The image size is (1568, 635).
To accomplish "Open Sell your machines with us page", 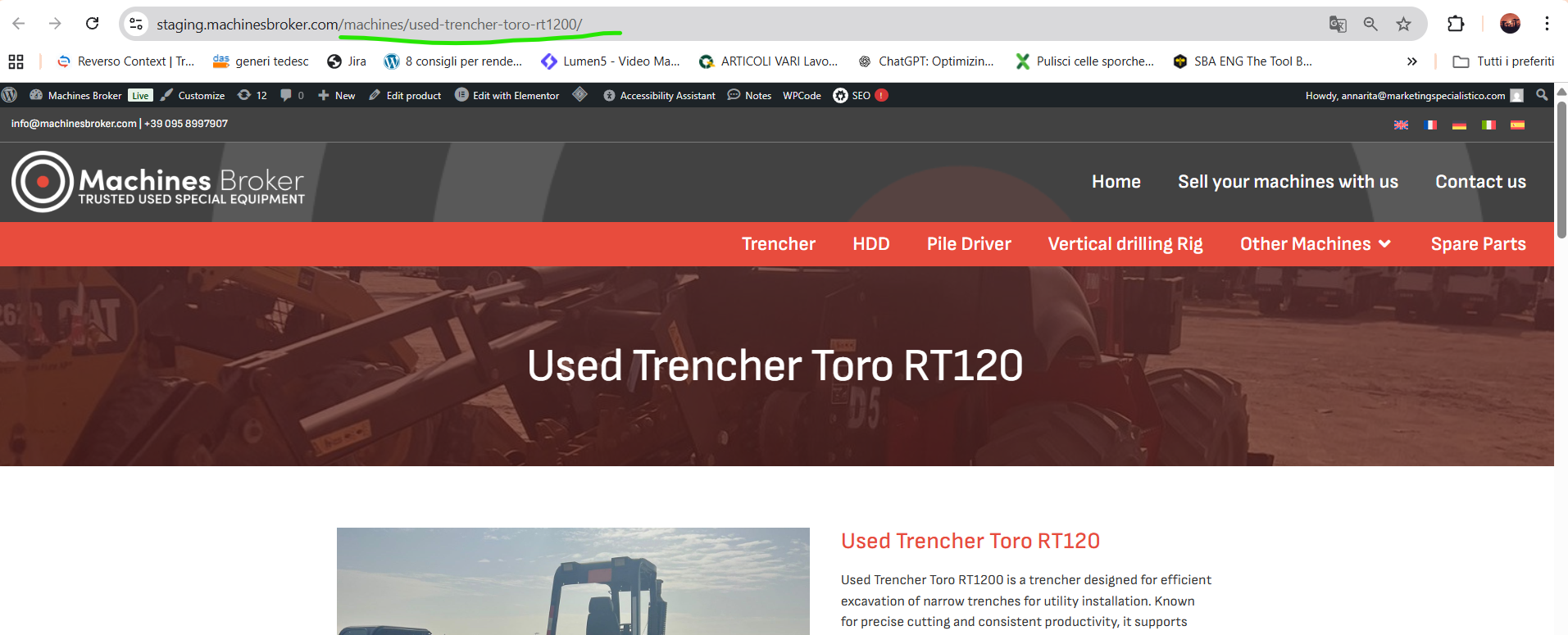I will 1288,182.
